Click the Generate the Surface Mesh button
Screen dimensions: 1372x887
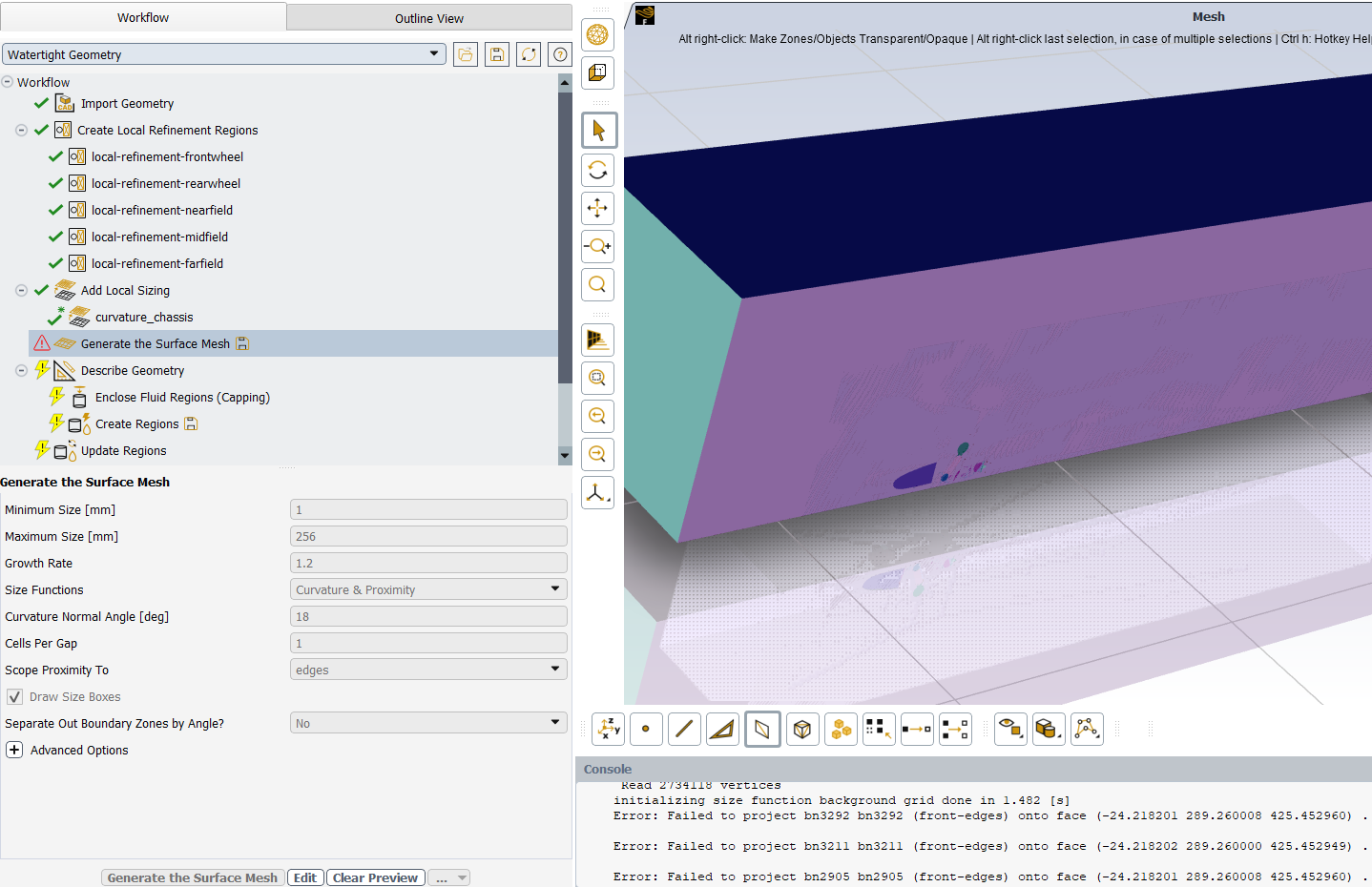[x=192, y=878]
